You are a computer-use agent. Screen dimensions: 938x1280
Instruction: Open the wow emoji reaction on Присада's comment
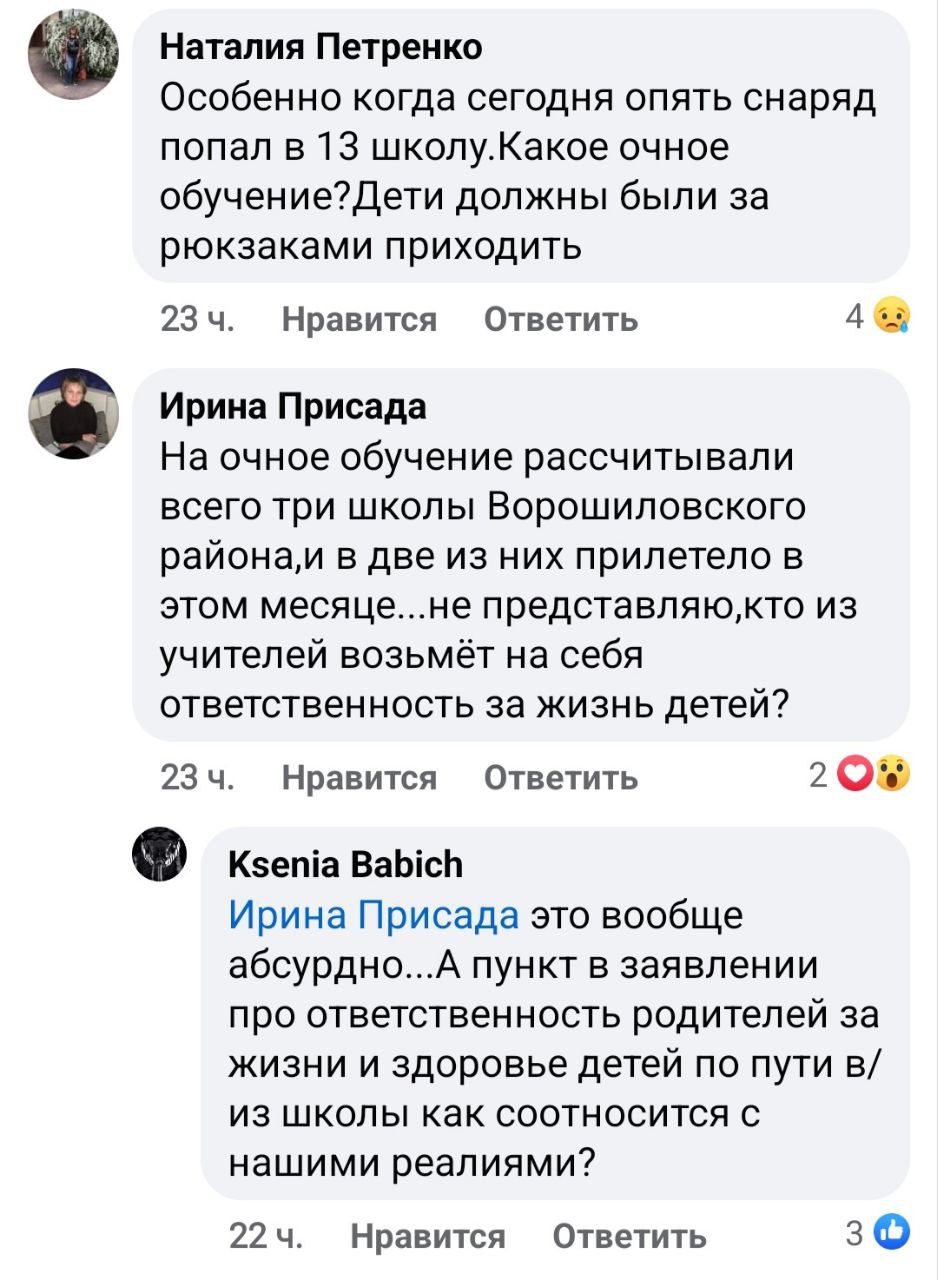(x=893, y=776)
